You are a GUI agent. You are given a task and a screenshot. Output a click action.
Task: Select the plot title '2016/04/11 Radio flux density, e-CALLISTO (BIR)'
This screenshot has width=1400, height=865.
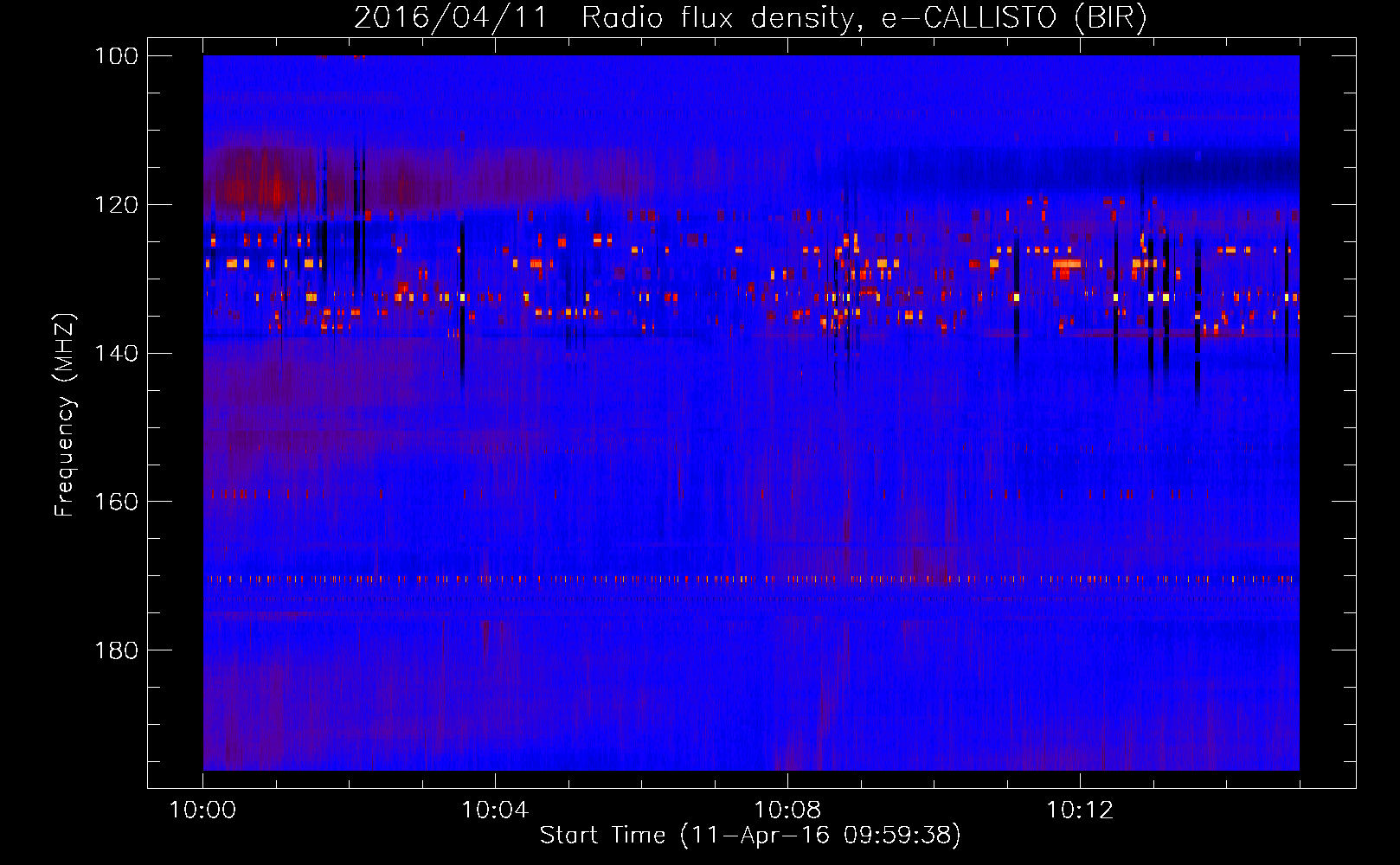[750, 17]
